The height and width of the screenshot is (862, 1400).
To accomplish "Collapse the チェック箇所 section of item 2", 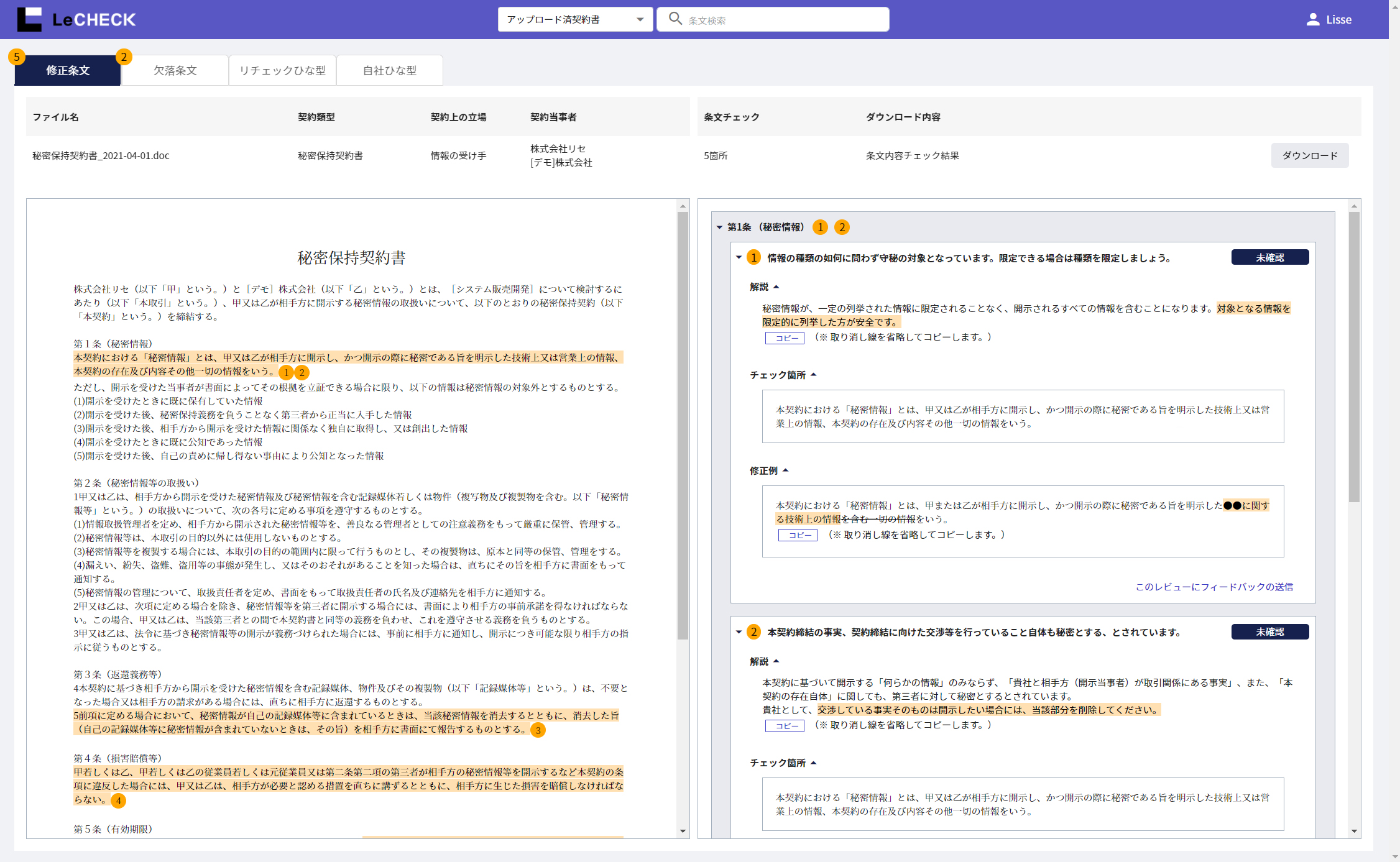I will pyautogui.click(x=813, y=763).
